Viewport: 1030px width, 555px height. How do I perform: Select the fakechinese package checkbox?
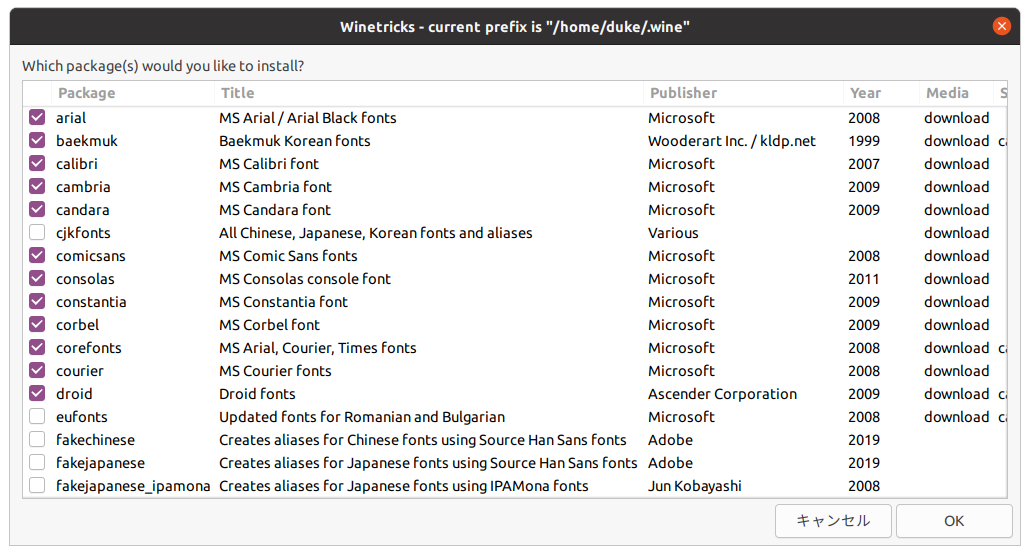click(x=37, y=439)
